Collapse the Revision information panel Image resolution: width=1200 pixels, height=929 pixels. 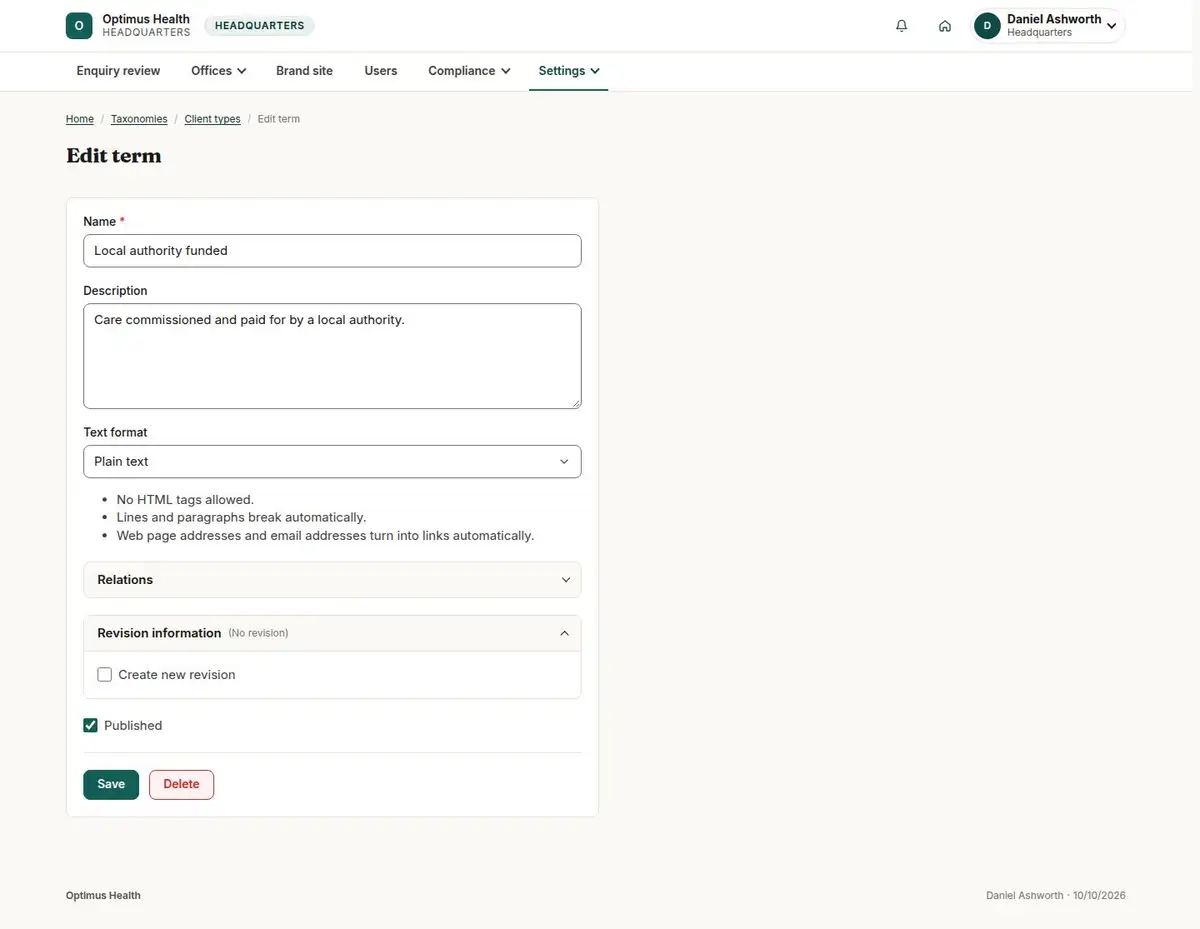332,633
